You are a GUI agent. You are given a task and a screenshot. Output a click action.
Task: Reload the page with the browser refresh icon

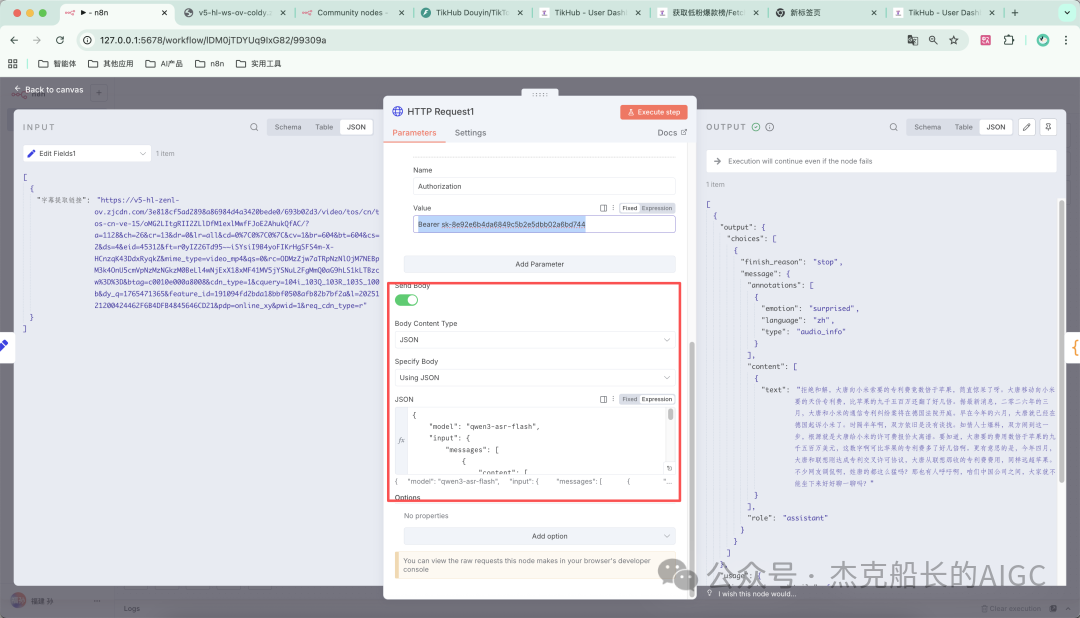pos(60,40)
